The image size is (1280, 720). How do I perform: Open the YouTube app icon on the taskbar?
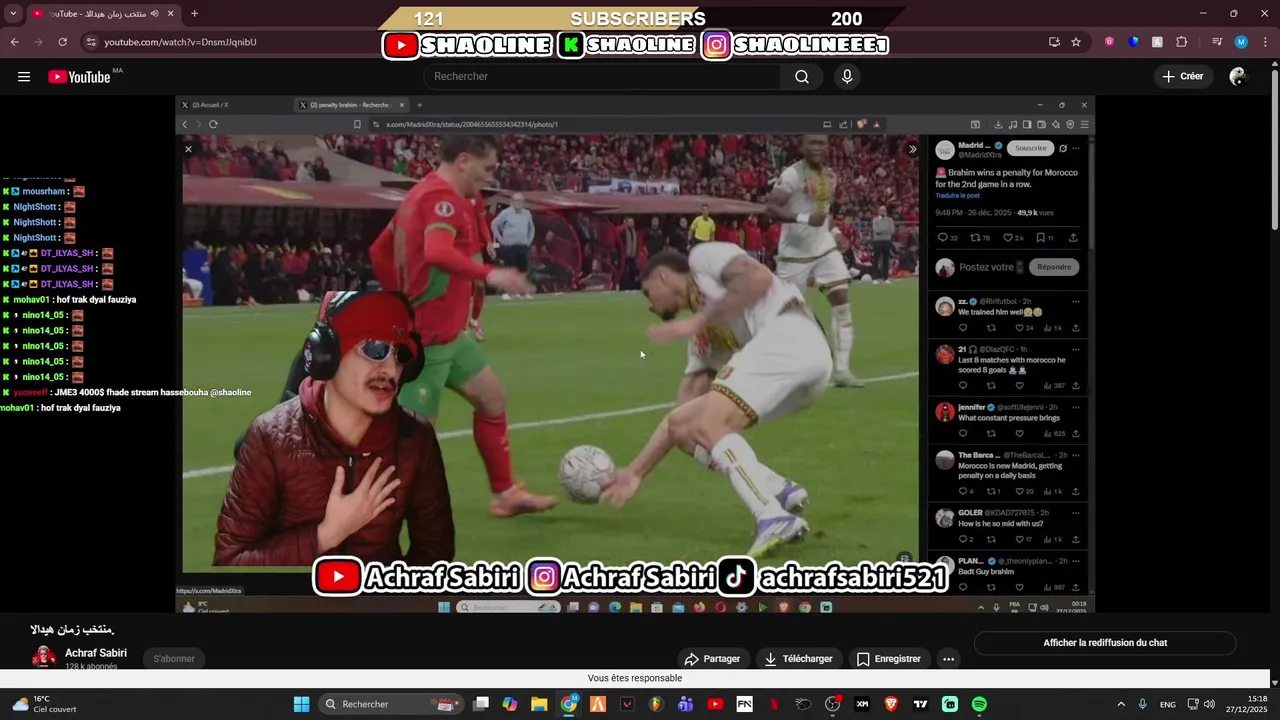coord(715,704)
